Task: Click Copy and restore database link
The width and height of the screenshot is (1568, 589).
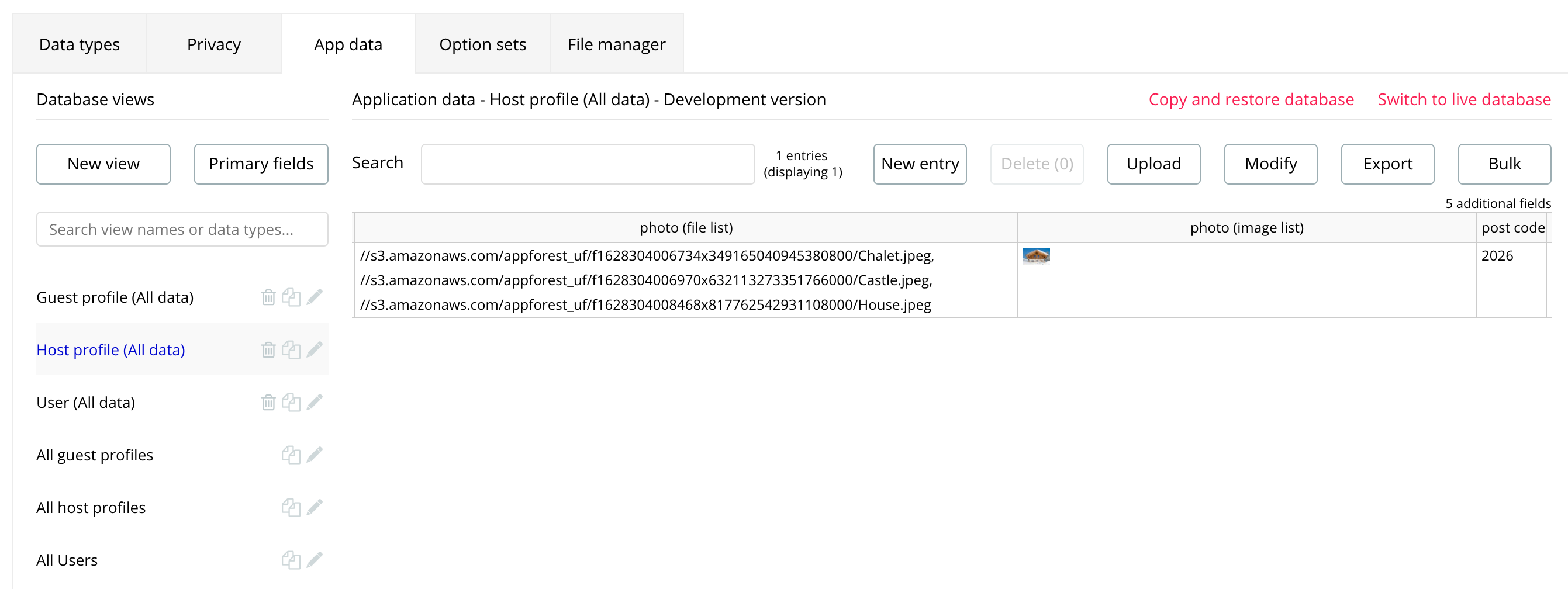Action: [x=1251, y=99]
